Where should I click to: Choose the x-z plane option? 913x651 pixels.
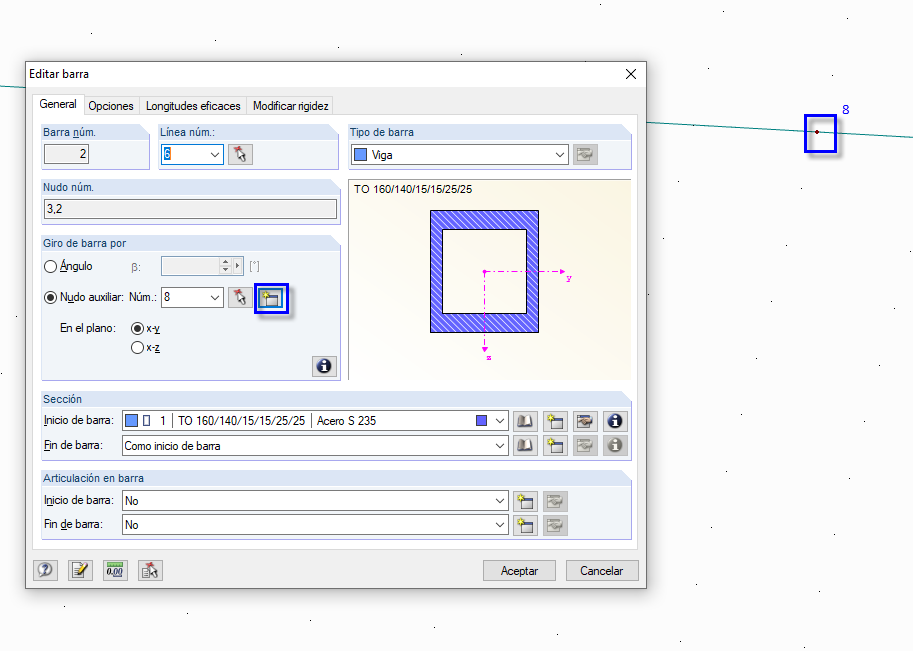coord(137,348)
